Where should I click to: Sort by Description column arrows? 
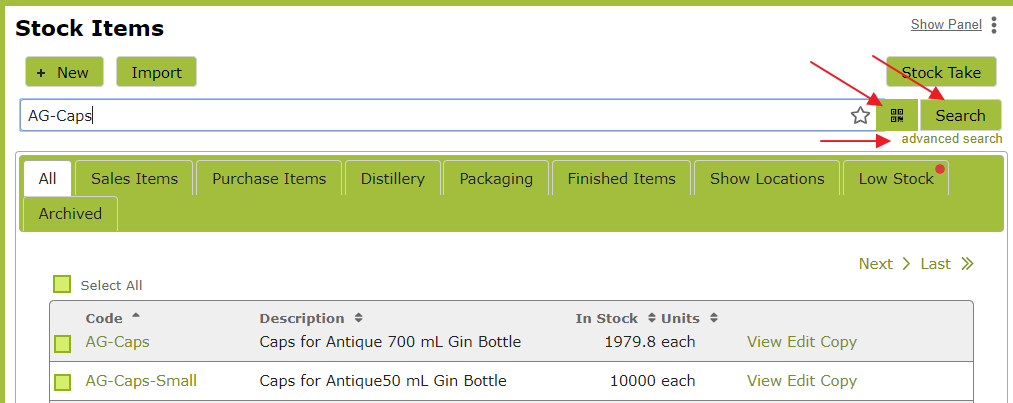coord(359,318)
